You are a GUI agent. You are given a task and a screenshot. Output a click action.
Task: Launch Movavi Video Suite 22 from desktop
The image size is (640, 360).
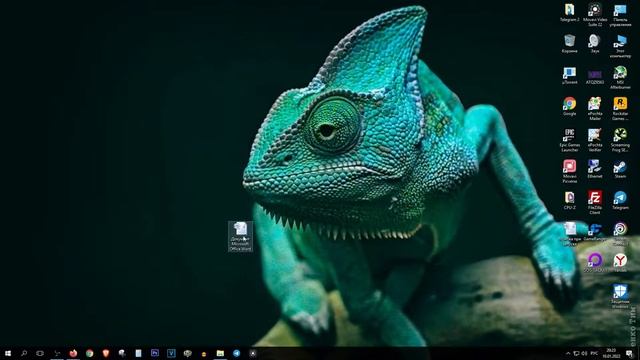pos(595,15)
